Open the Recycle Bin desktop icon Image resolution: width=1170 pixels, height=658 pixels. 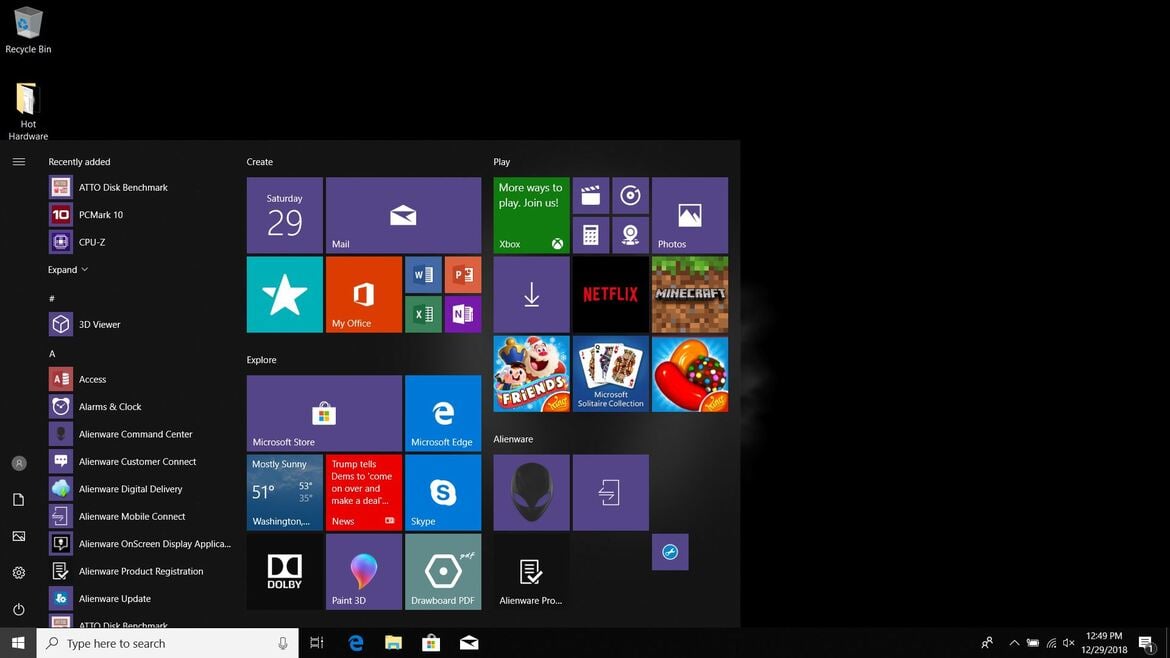click(x=28, y=30)
